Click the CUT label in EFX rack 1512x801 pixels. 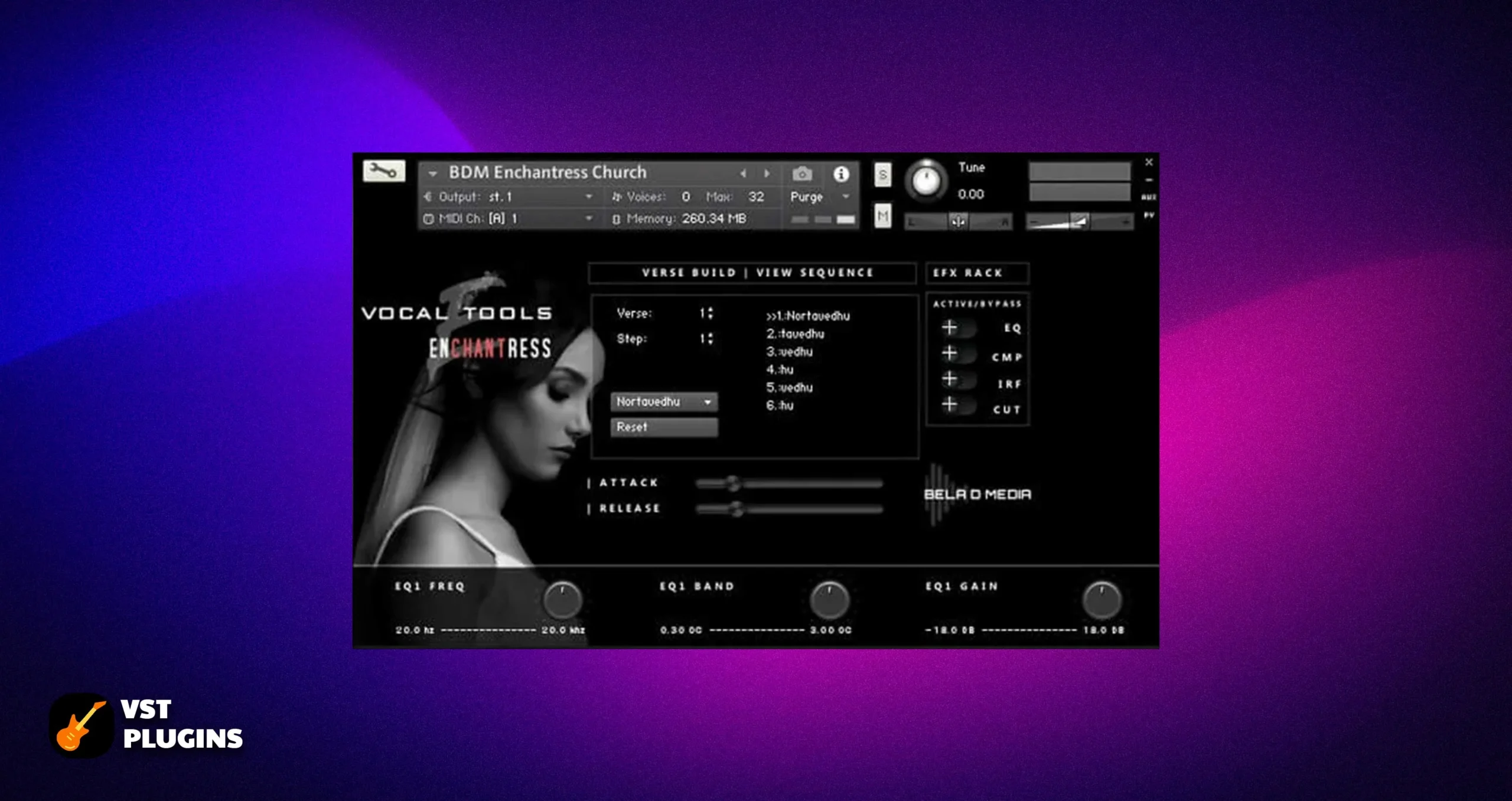[x=1006, y=410]
